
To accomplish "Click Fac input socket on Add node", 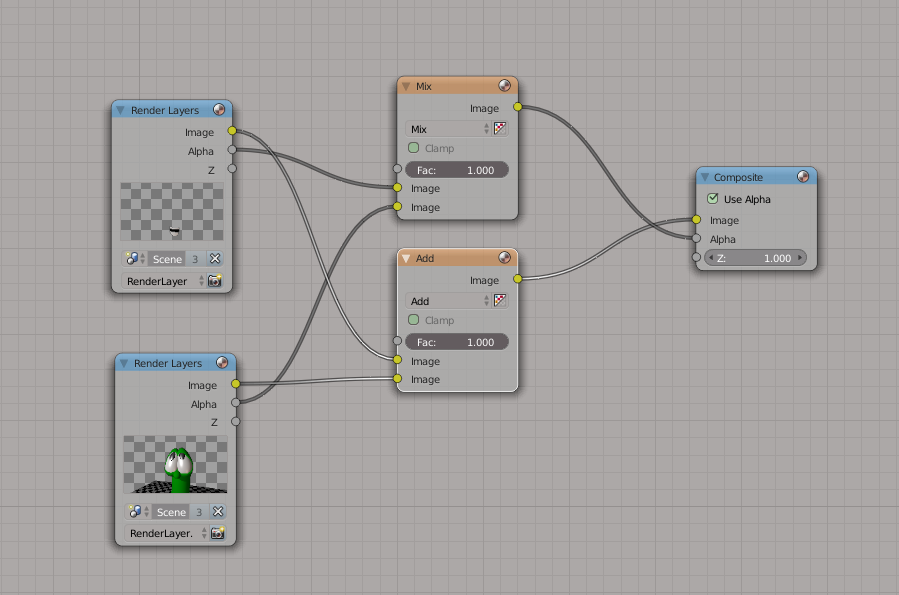I will tap(397, 340).
